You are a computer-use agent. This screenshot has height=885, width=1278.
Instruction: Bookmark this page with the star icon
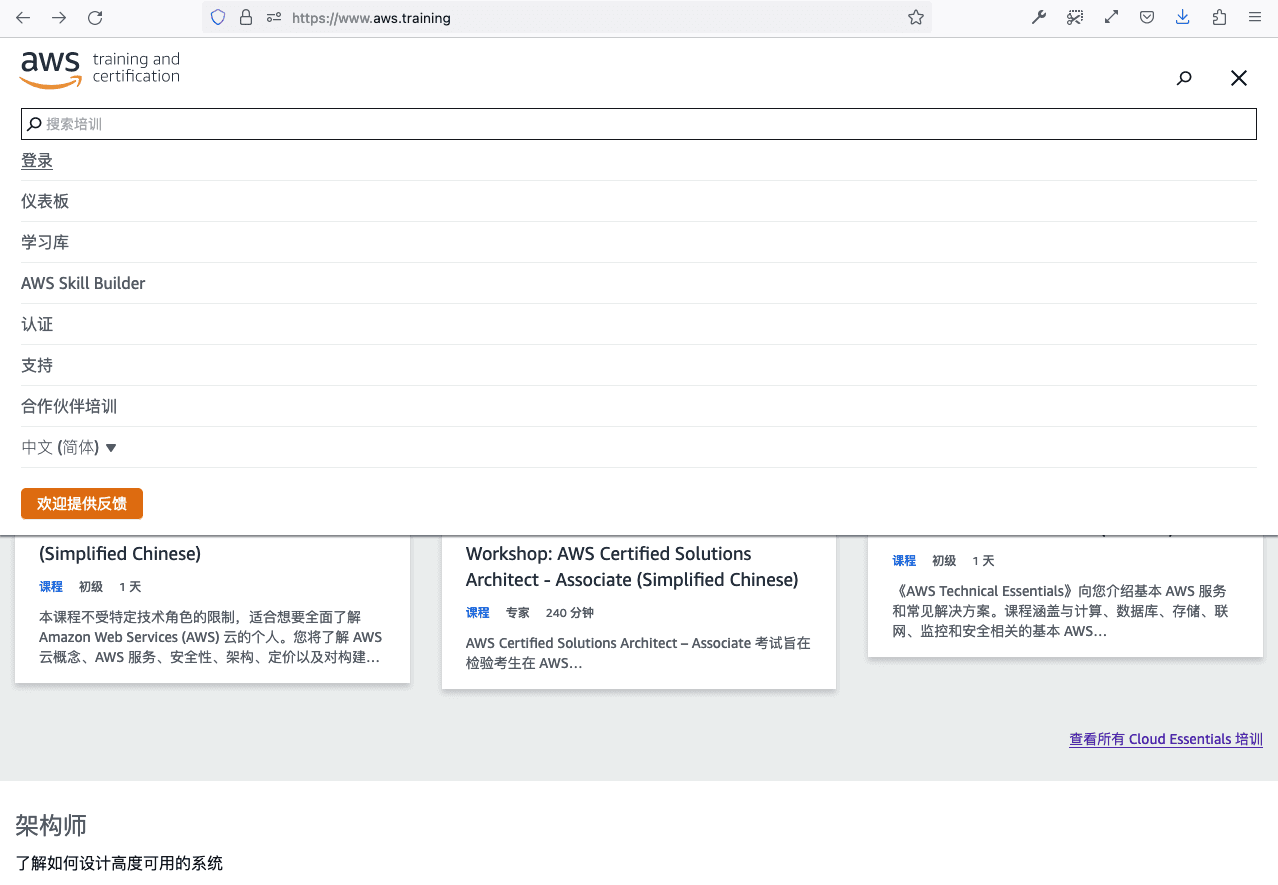tap(915, 17)
